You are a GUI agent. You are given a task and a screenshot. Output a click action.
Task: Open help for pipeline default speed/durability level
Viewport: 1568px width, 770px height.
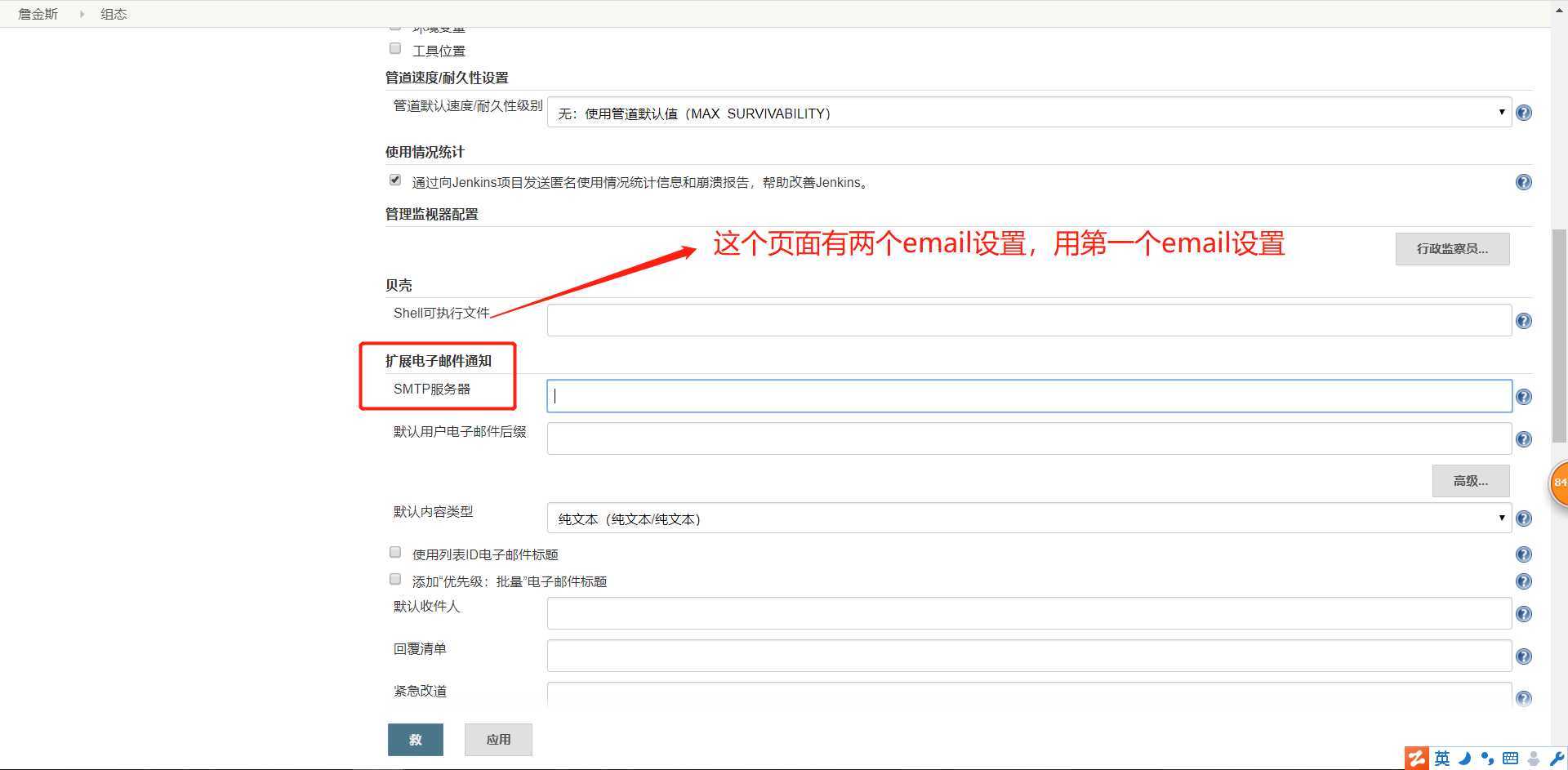point(1524,113)
